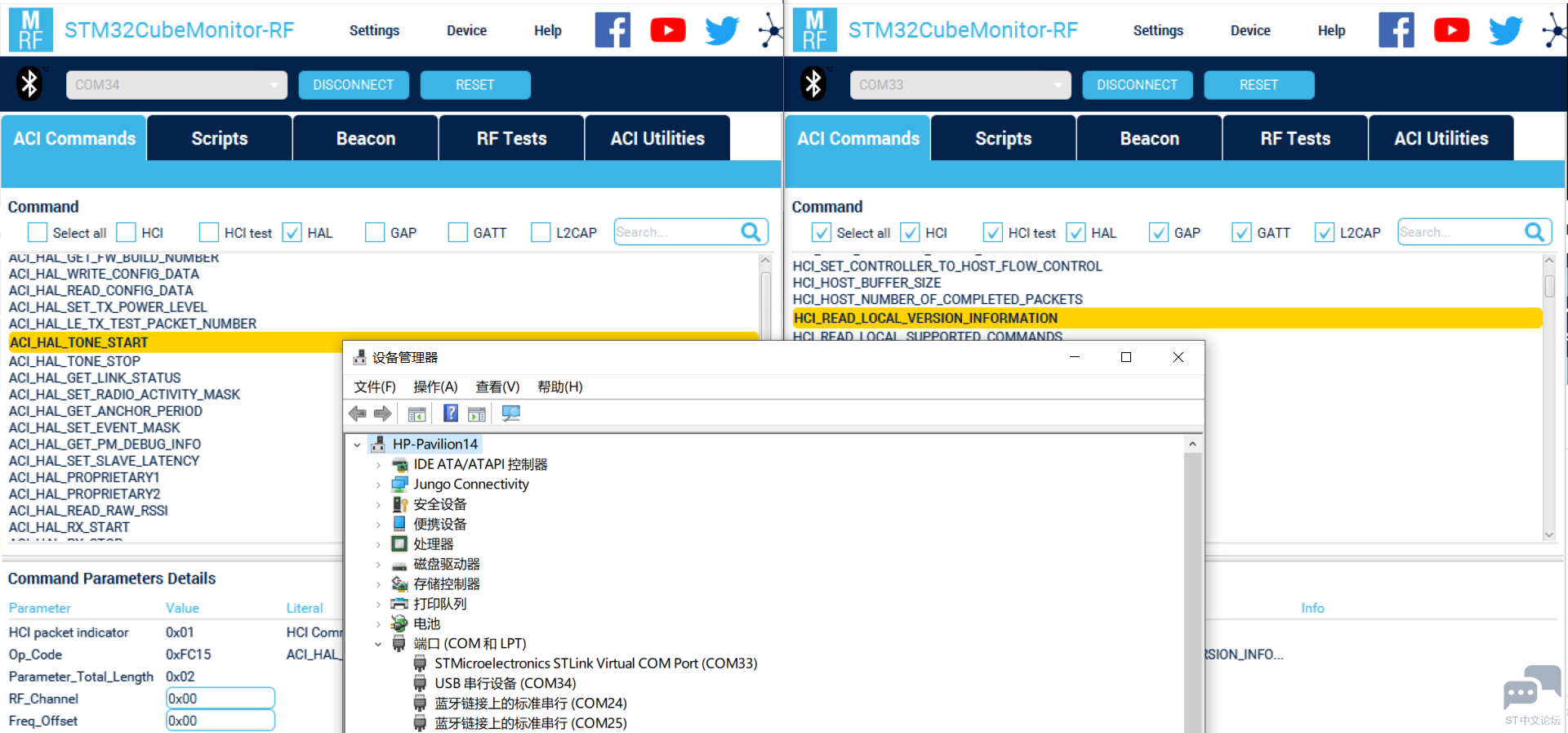Click the Twitter icon in left window
Viewport: 1568px width, 733px height.
[x=722, y=30]
